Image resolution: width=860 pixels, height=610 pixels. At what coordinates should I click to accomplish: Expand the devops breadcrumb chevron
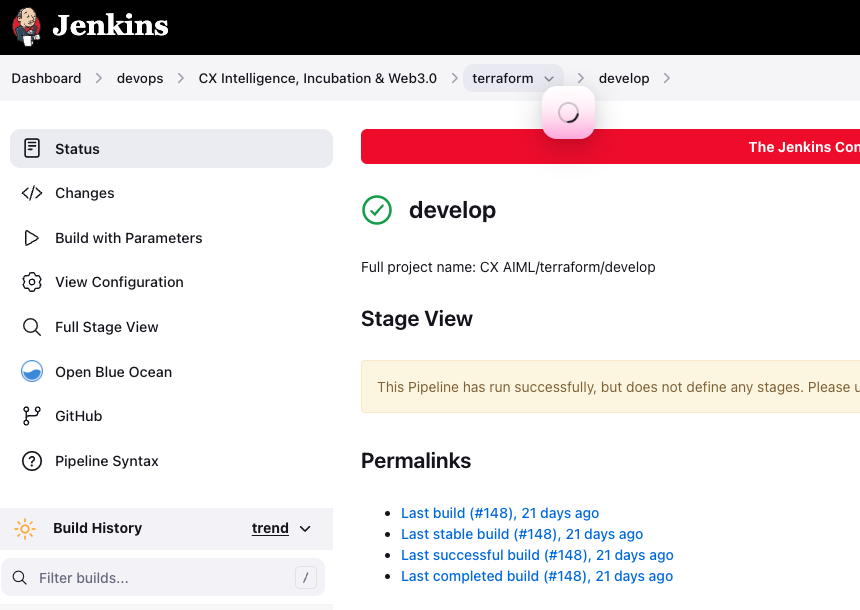click(x=180, y=78)
